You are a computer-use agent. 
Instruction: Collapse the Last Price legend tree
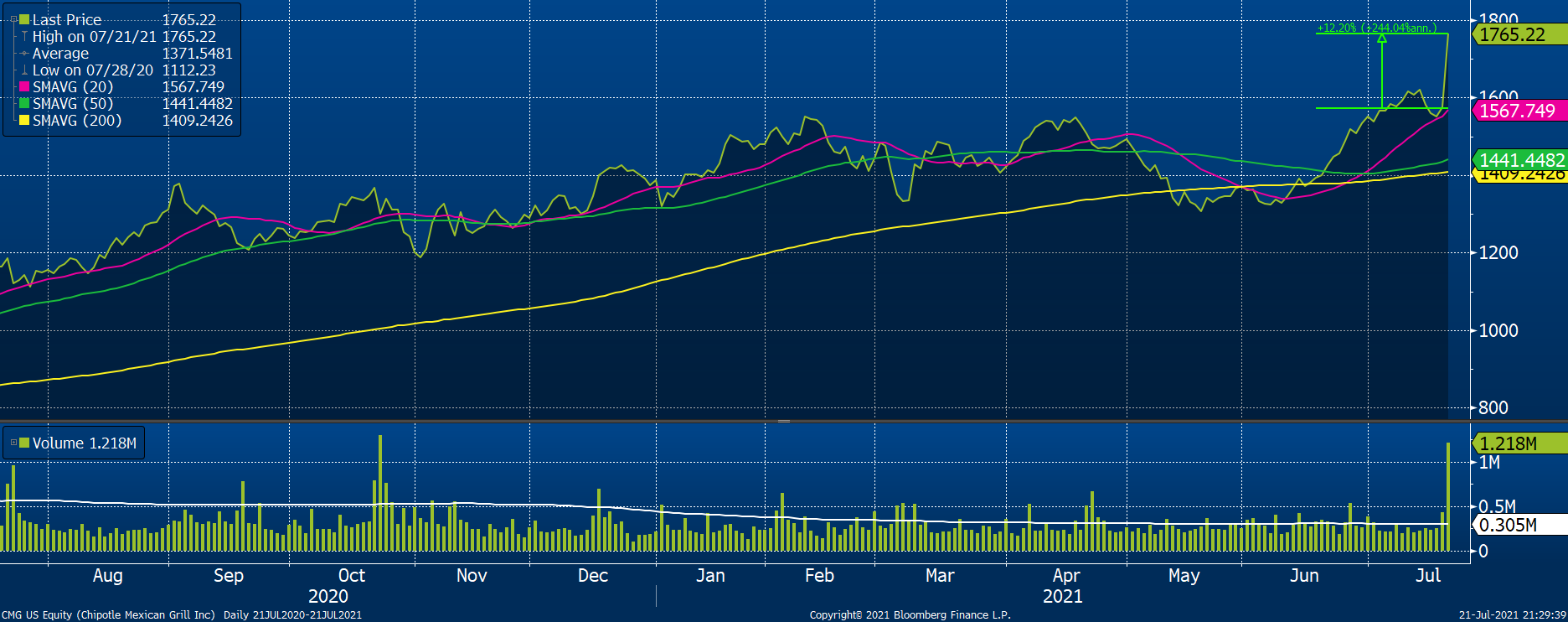(x=14, y=19)
